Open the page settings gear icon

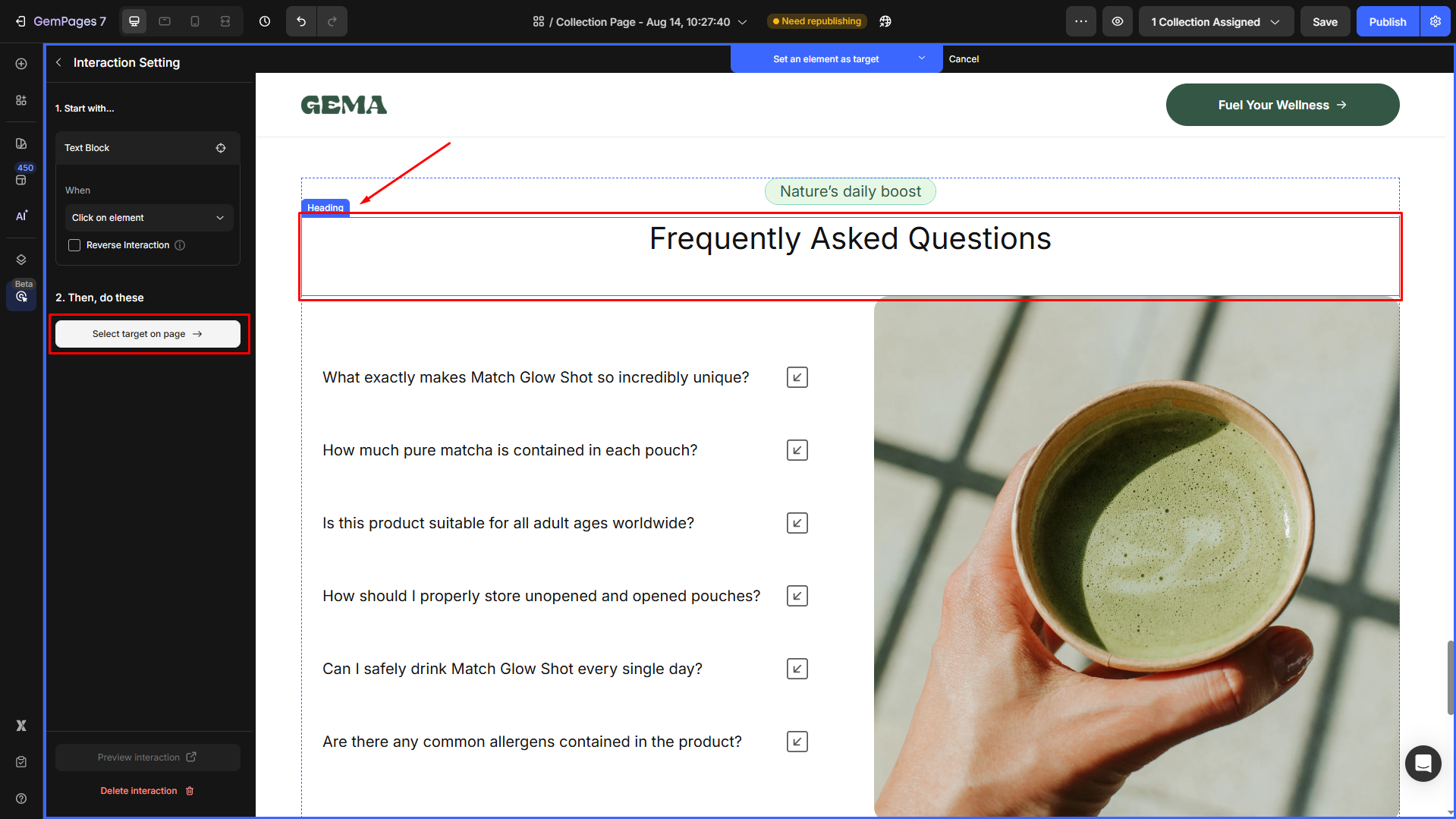click(1436, 21)
